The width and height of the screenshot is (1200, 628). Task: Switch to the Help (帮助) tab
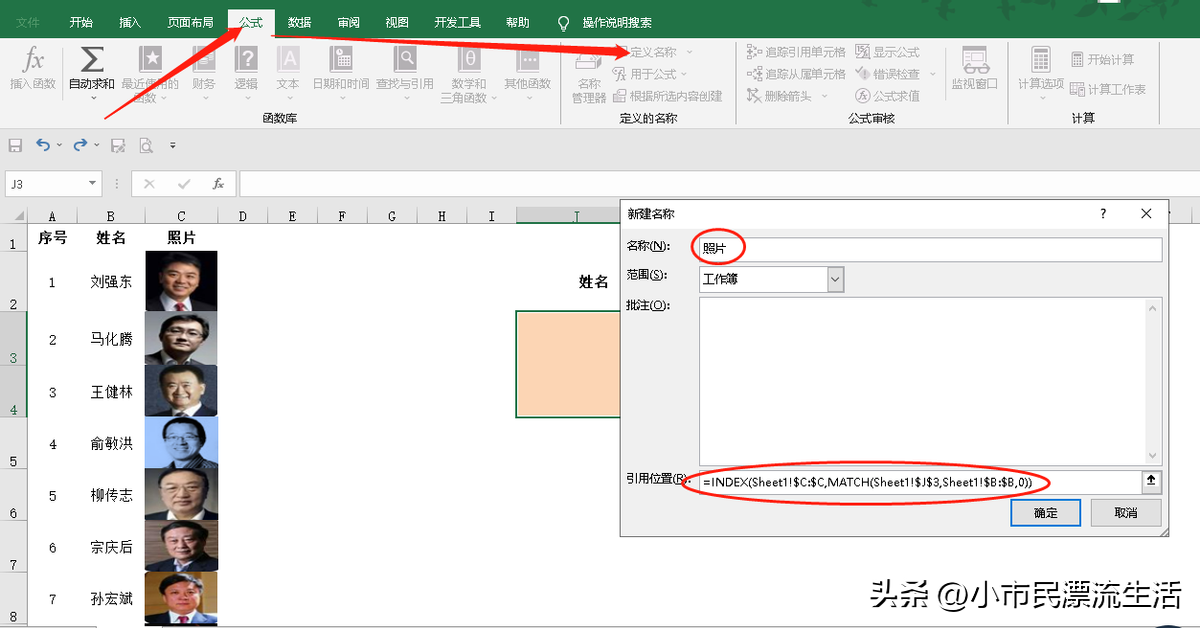(x=518, y=22)
